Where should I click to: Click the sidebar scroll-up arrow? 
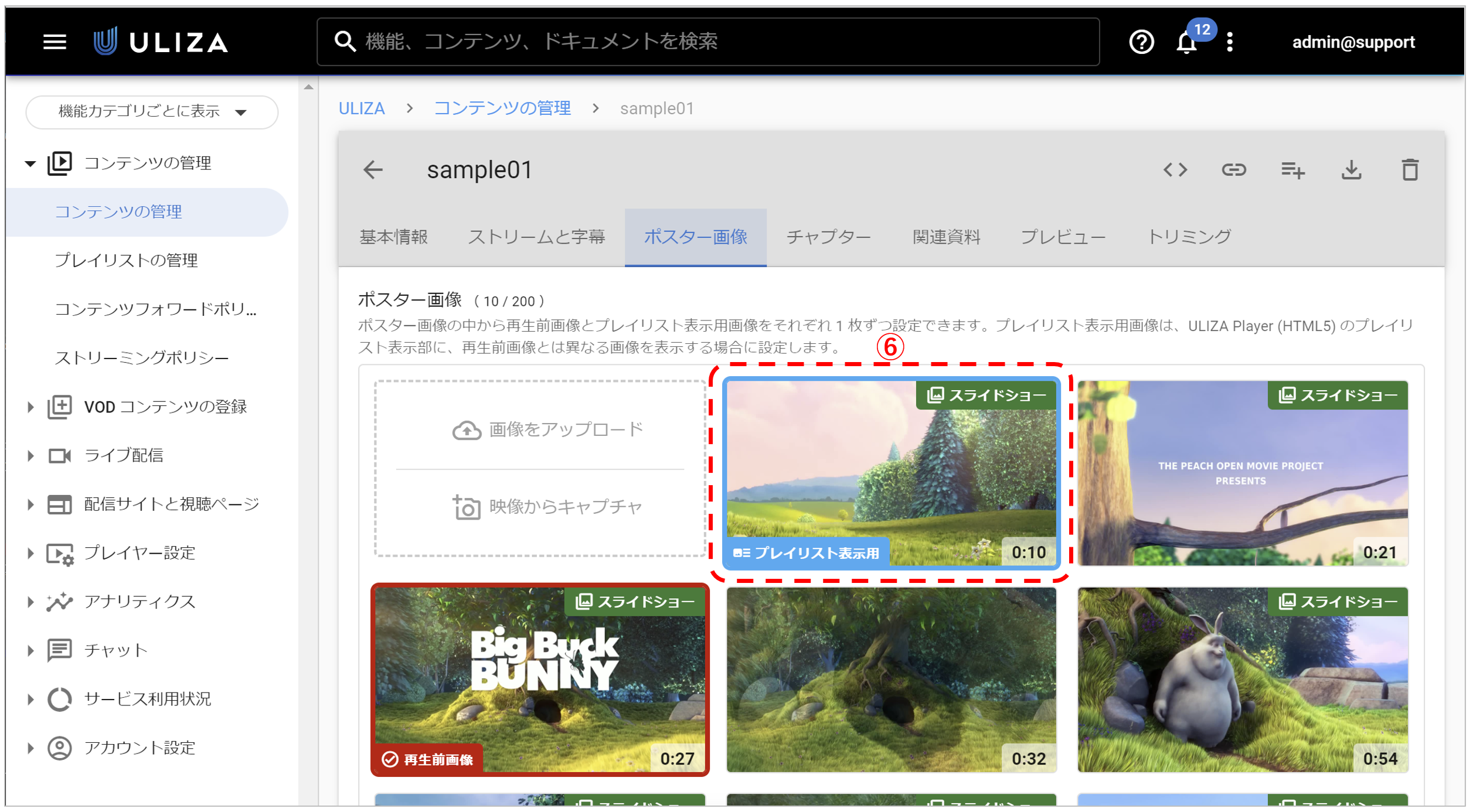click(x=309, y=87)
